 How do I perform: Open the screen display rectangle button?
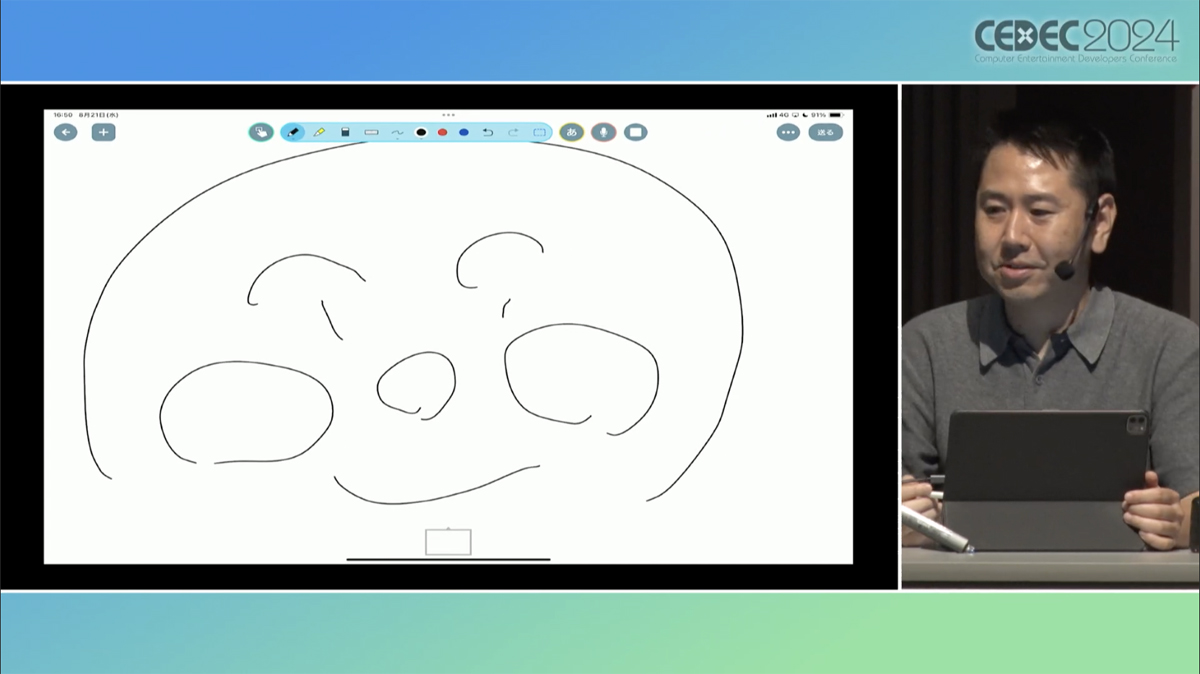pyautogui.click(x=636, y=132)
